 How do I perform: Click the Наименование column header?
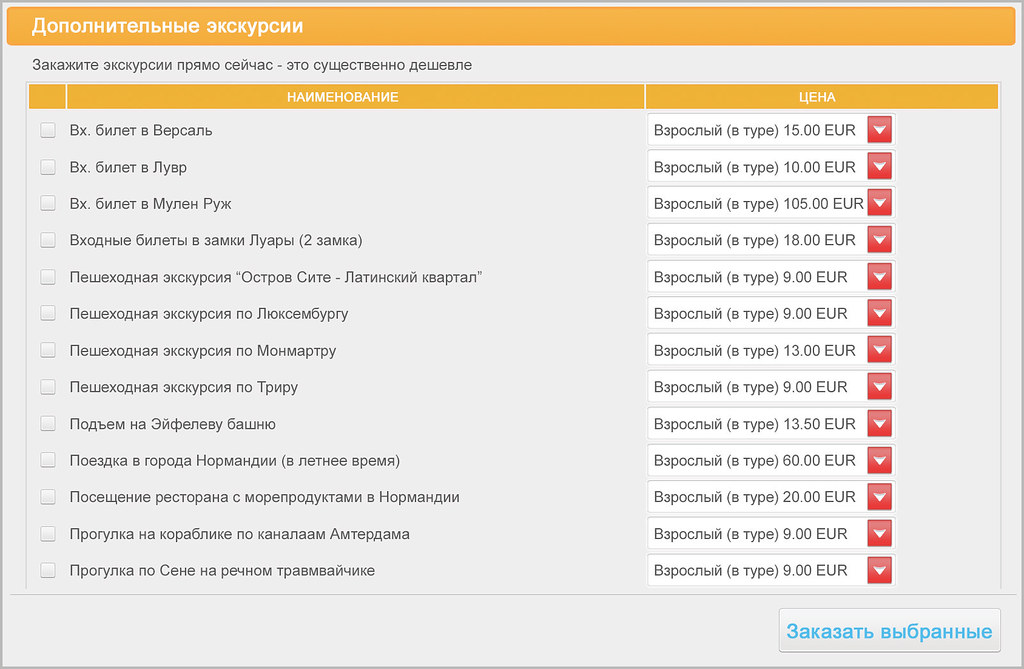click(343, 97)
